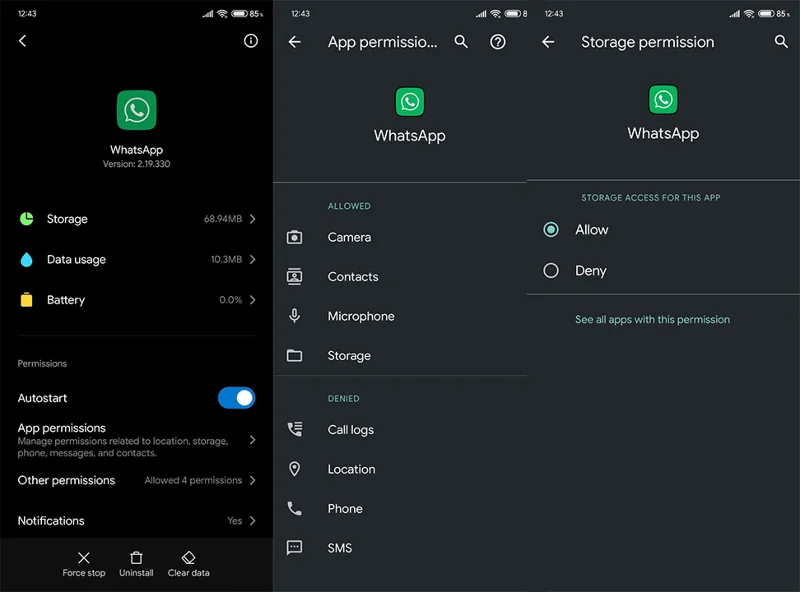Open SMS permission entry
800x592 pixels.
point(400,548)
